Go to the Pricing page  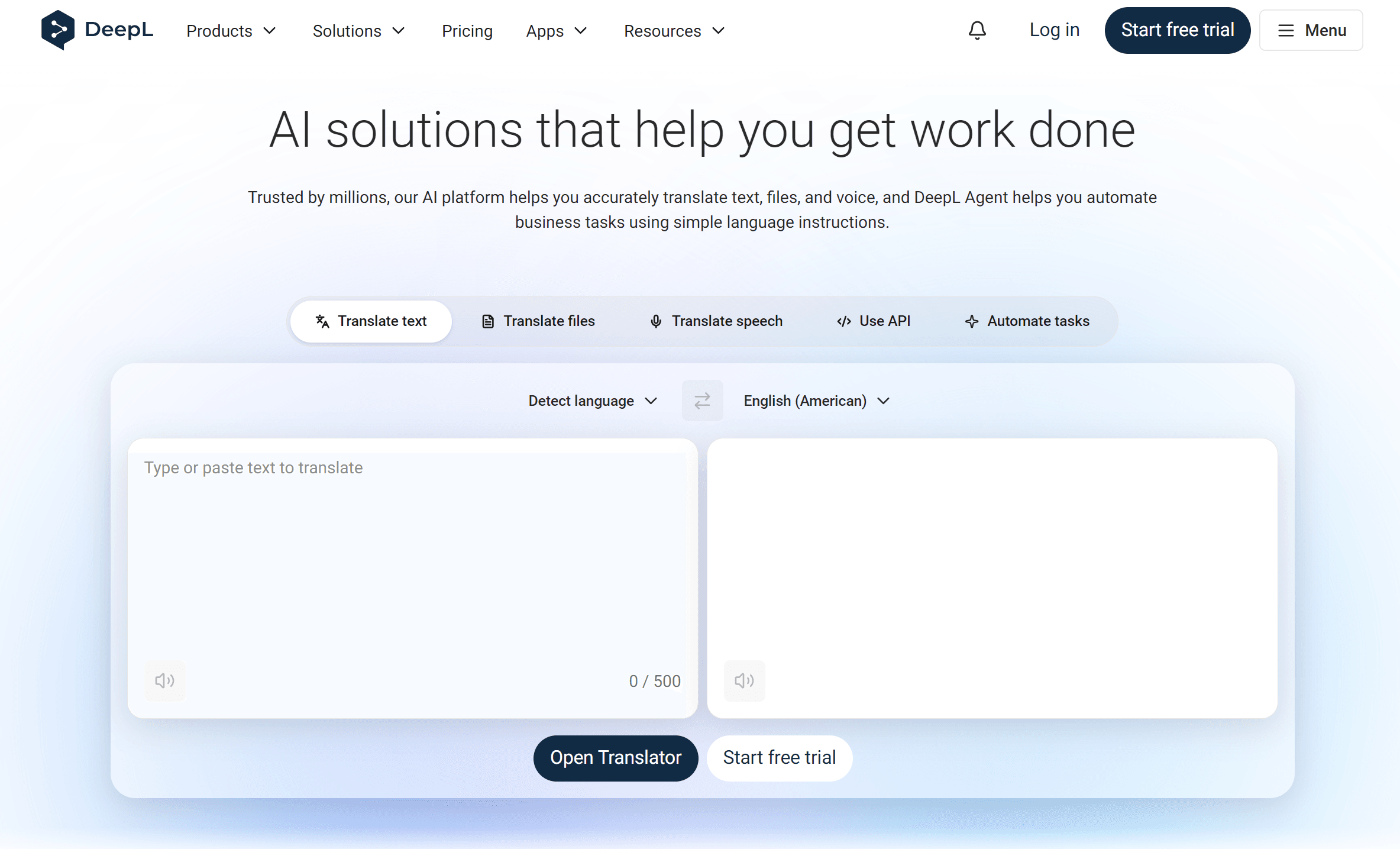point(467,31)
